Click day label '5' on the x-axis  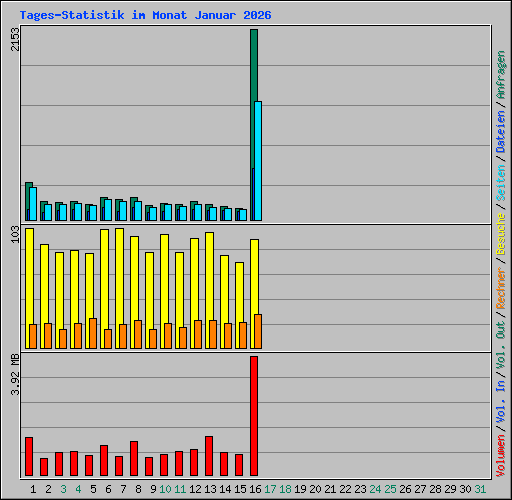(x=93, y=489)
